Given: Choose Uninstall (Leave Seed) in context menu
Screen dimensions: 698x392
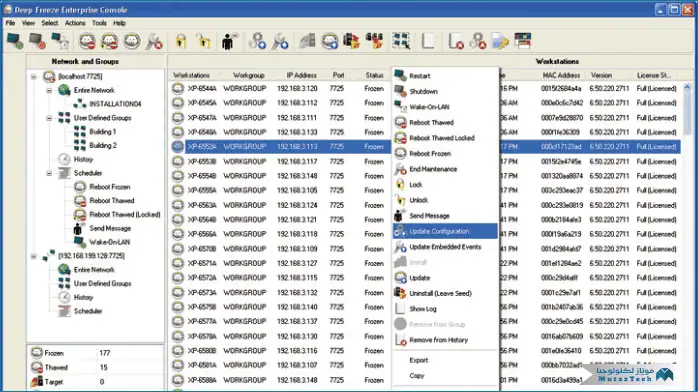Looking at the screenshot, I should click(445, 293).
